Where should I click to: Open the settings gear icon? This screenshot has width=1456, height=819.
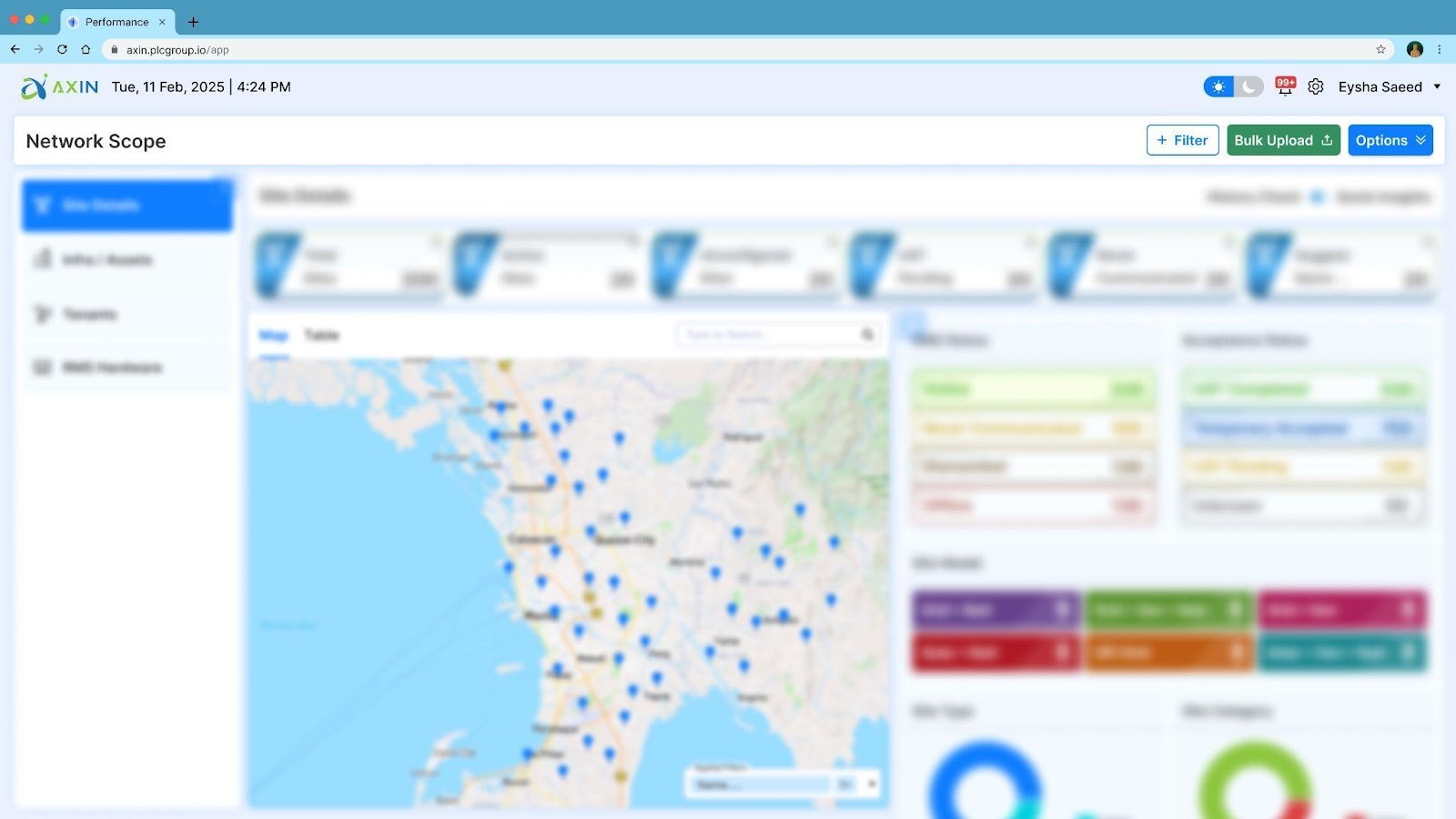click(x=1316, y=86)
